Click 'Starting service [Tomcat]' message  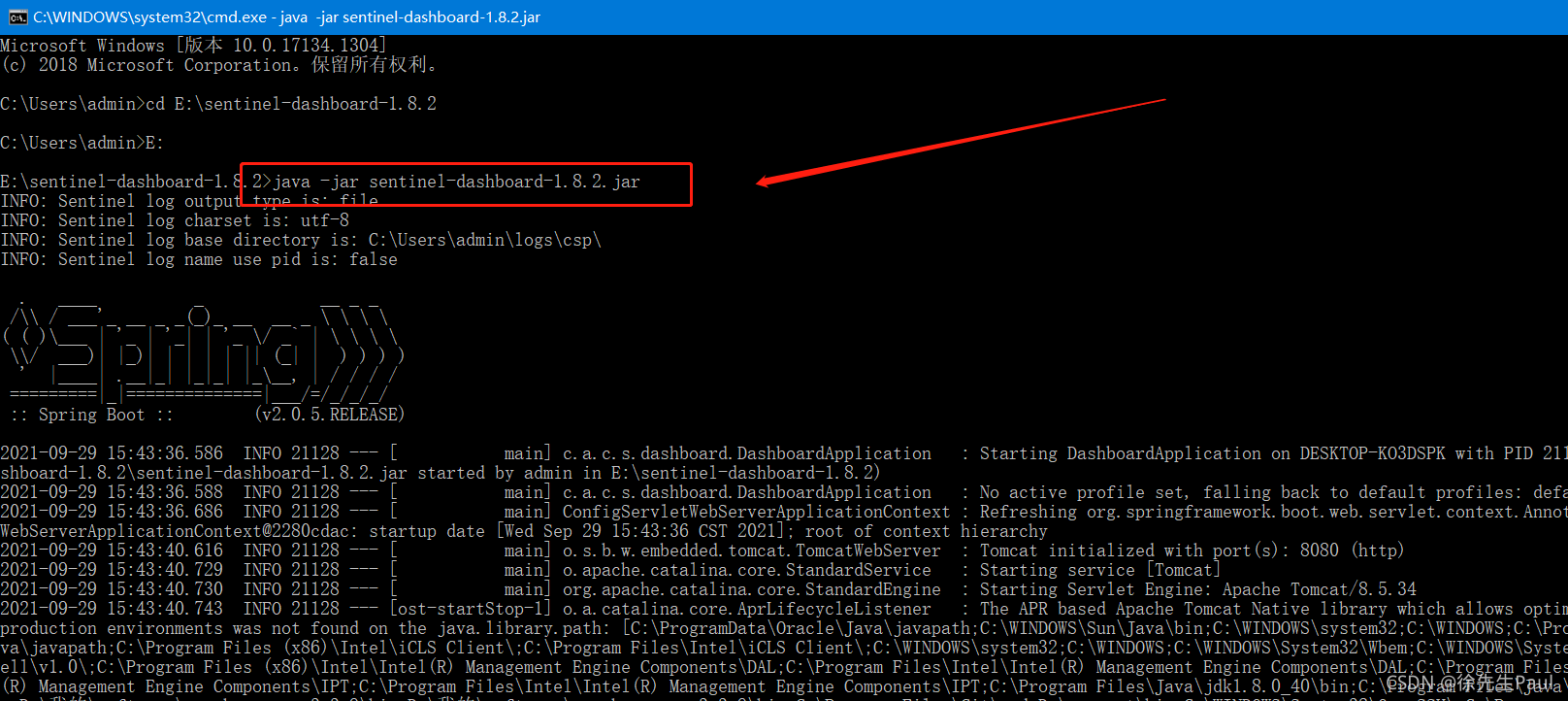point(1100,570)
